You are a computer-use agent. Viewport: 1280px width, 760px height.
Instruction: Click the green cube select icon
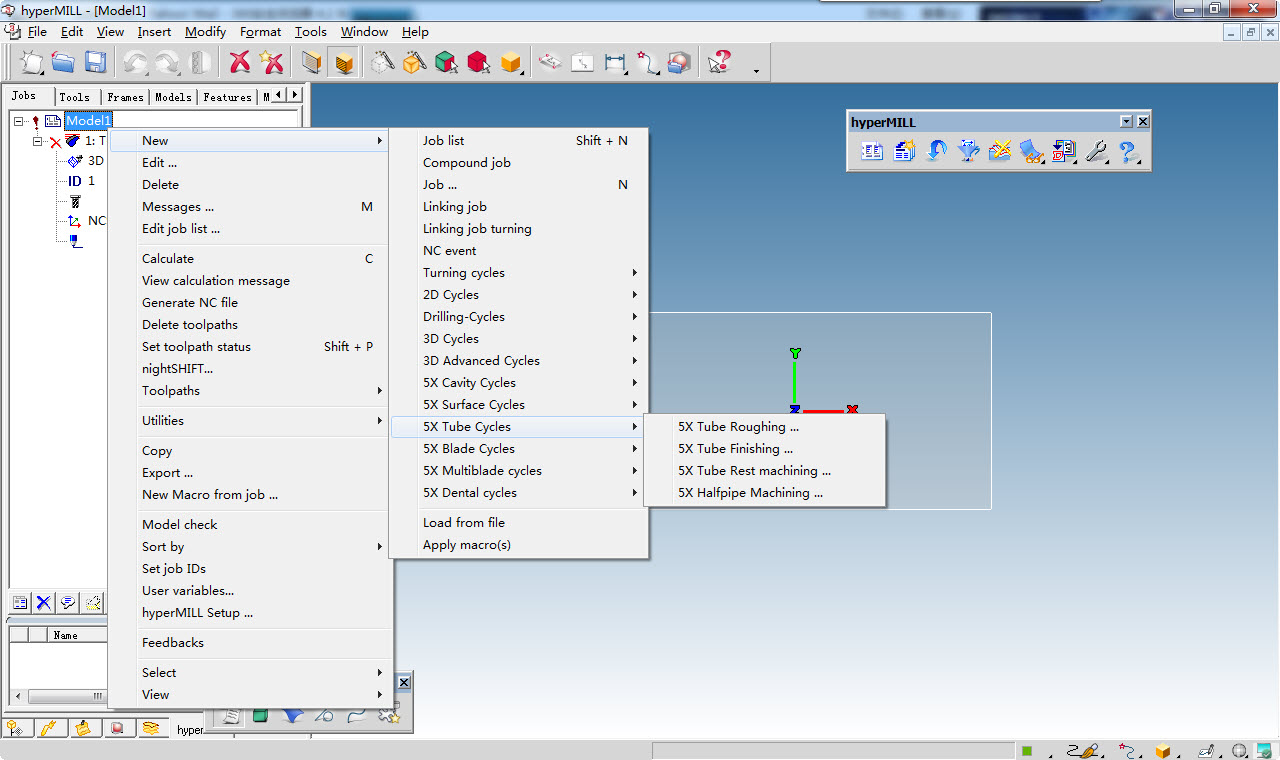tap(446, 63)
